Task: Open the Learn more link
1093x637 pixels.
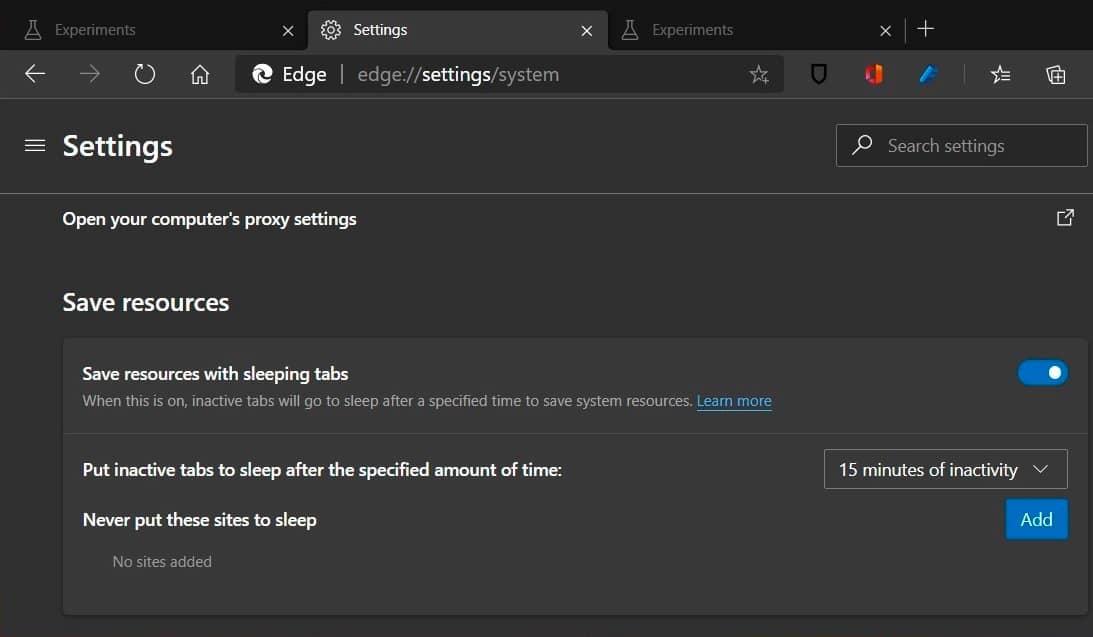Action: (734, 401)
